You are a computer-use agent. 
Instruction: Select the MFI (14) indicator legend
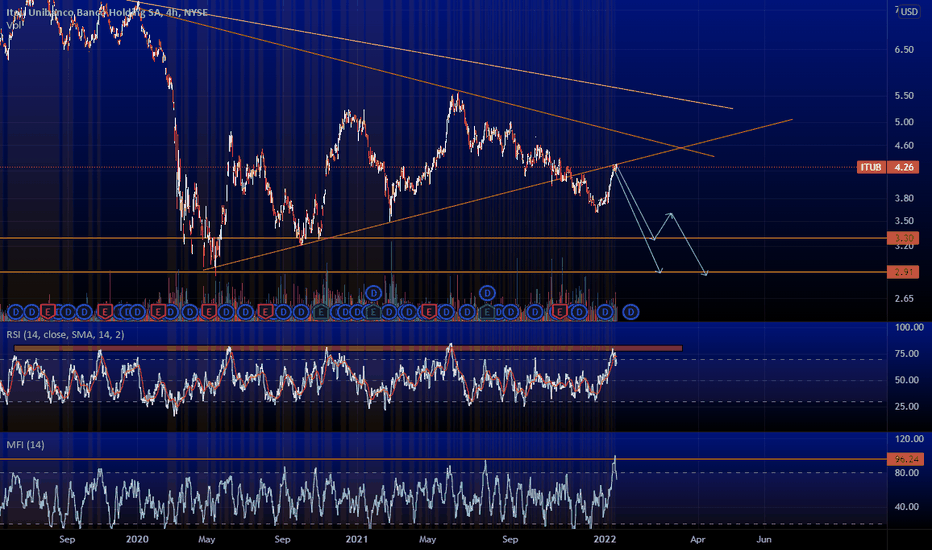tap(26, 445)
